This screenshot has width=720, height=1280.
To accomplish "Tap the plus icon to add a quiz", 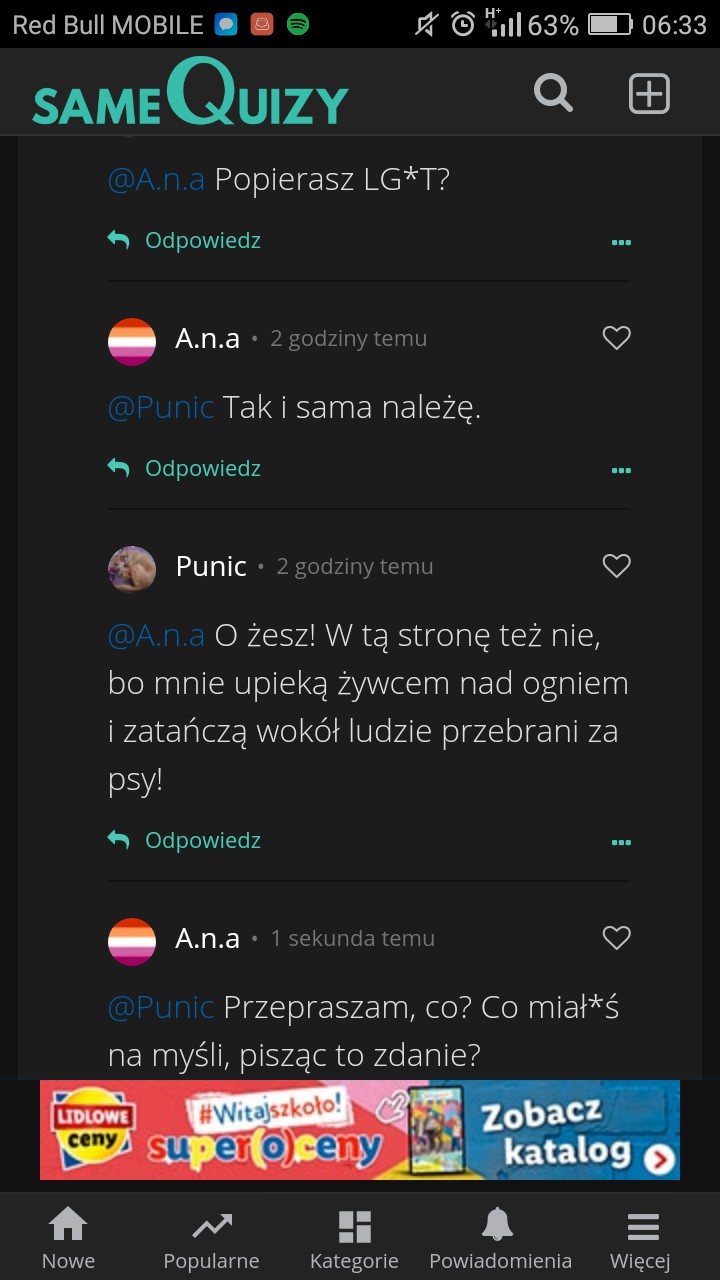I will click(649, 94).
